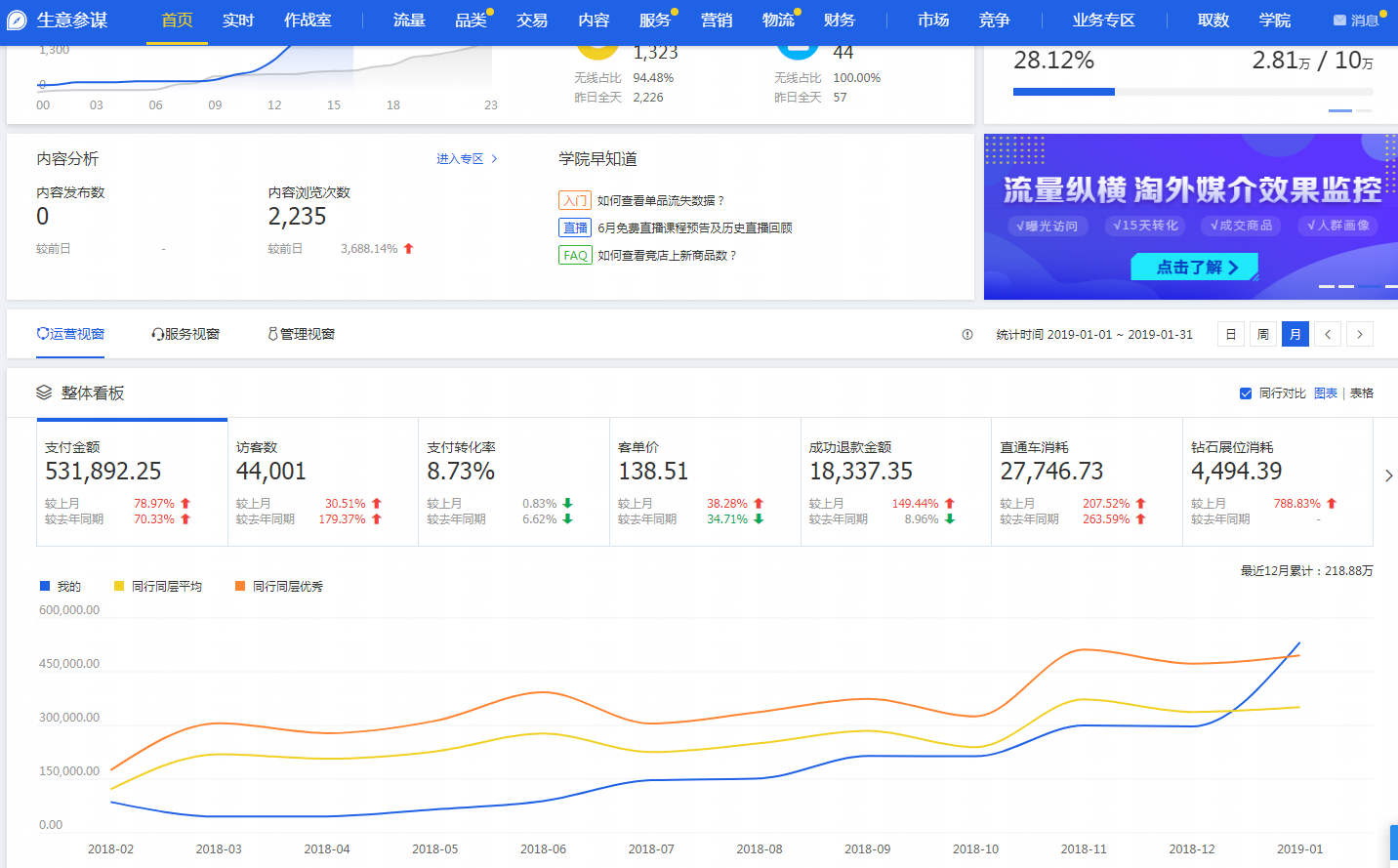The height and width of the screenshot is (868, 1398).
Task: Go to next month with right arrow
Action: coord(1360,335)
